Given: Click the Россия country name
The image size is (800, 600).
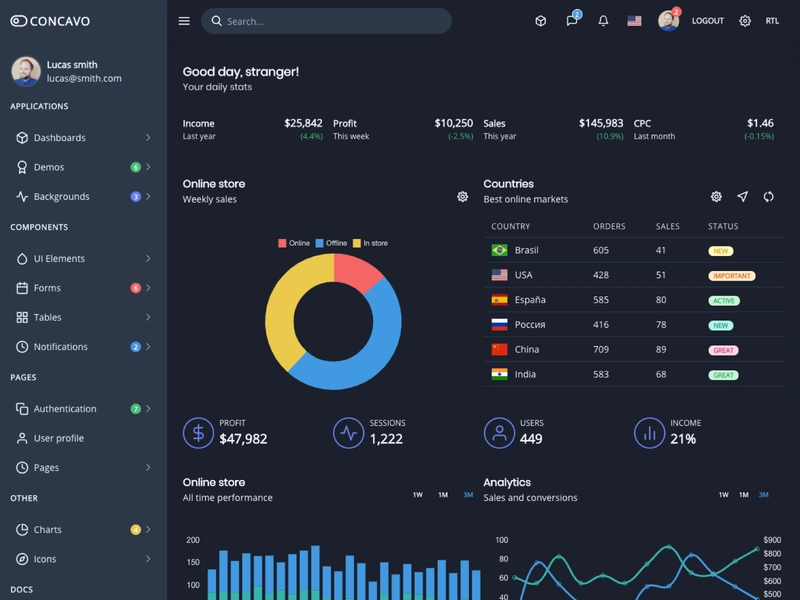Looking at the screenshot, I should (x=530, y=324).
